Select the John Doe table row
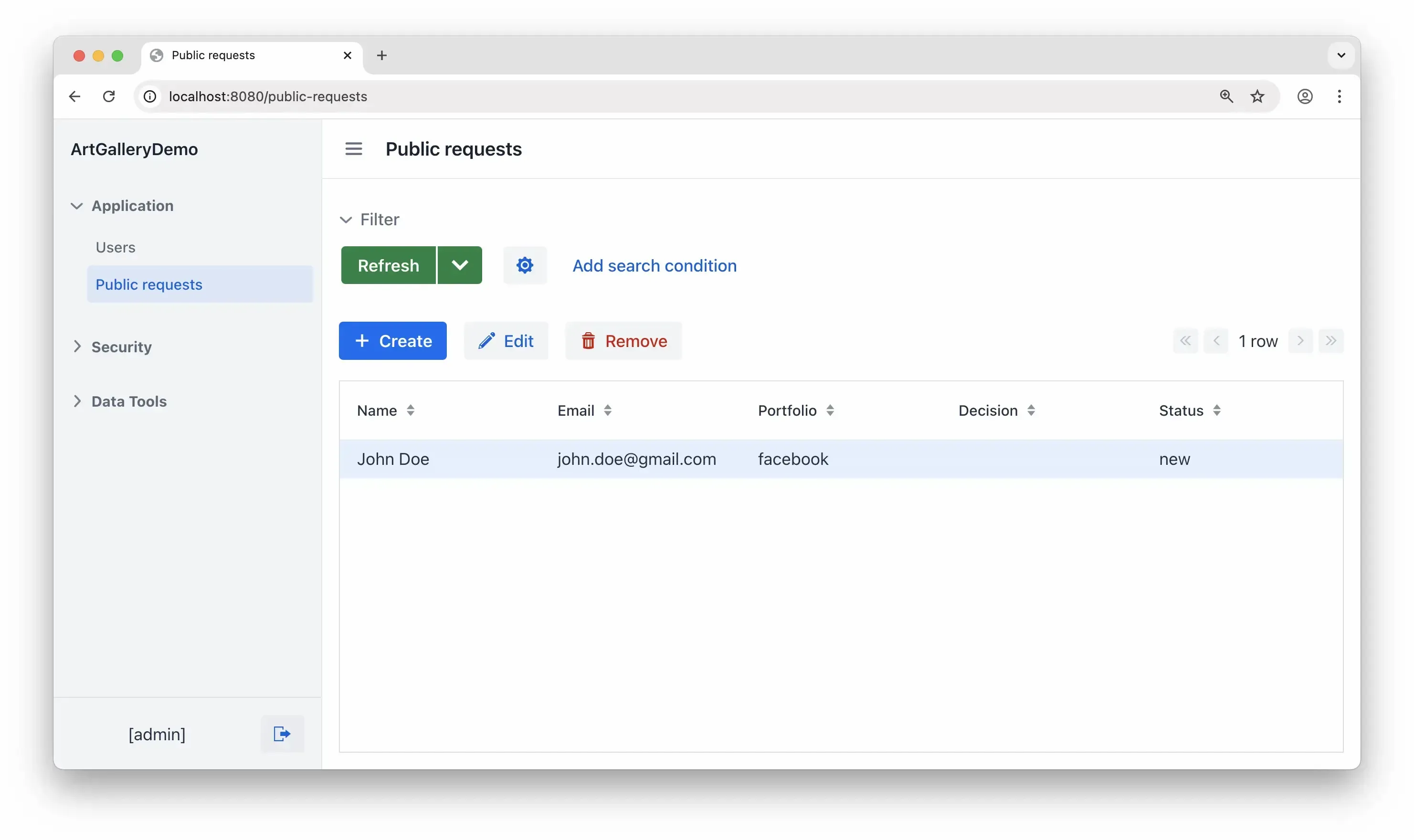This screenshot has width=1414, height=840. tap(393, 459)
